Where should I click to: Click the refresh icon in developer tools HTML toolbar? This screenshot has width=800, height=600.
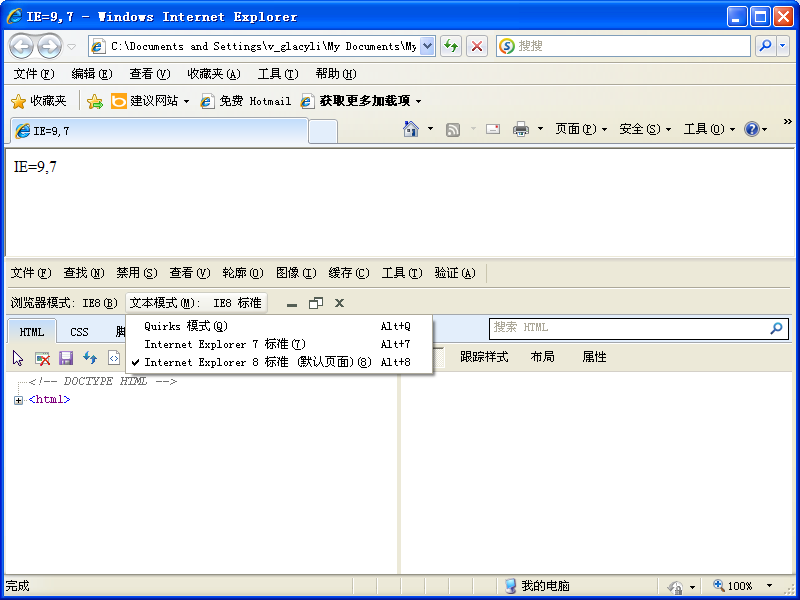(90, 358)
